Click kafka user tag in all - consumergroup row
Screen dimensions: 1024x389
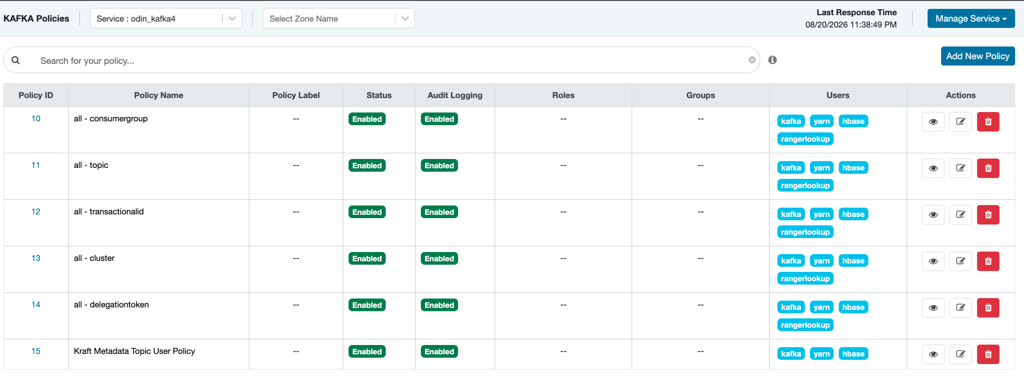(x=791, y=121)
